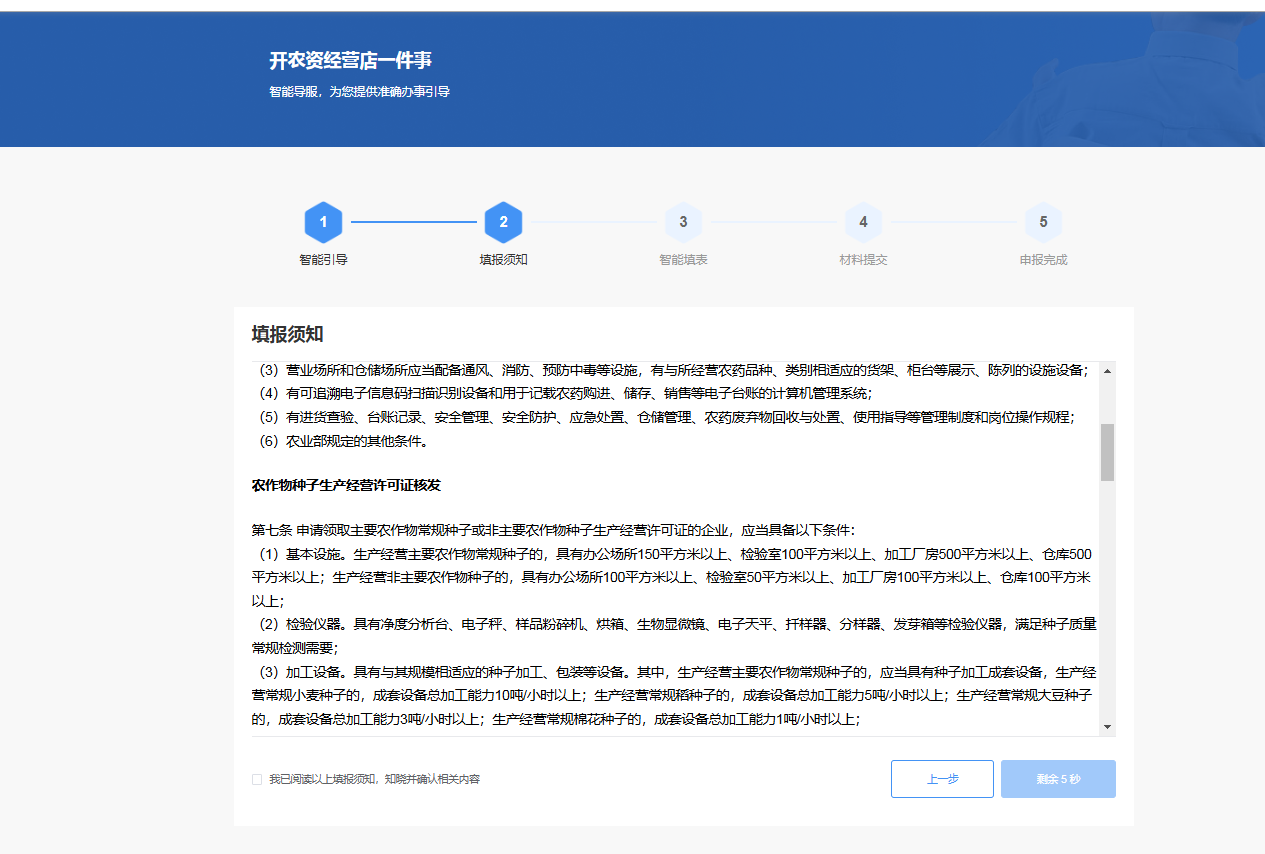Go back with the 上一步 button
Image resolution: width=1265 pixels, height=854 pixels.
942,779
